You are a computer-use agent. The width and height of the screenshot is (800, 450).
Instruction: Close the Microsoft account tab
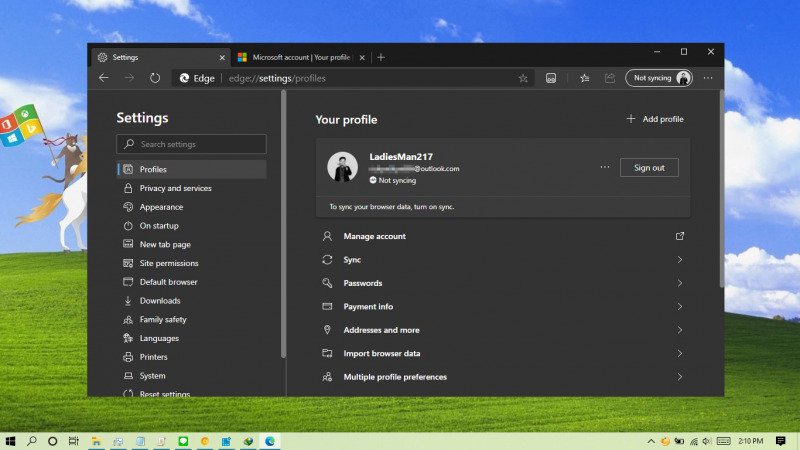coord(362,58)
